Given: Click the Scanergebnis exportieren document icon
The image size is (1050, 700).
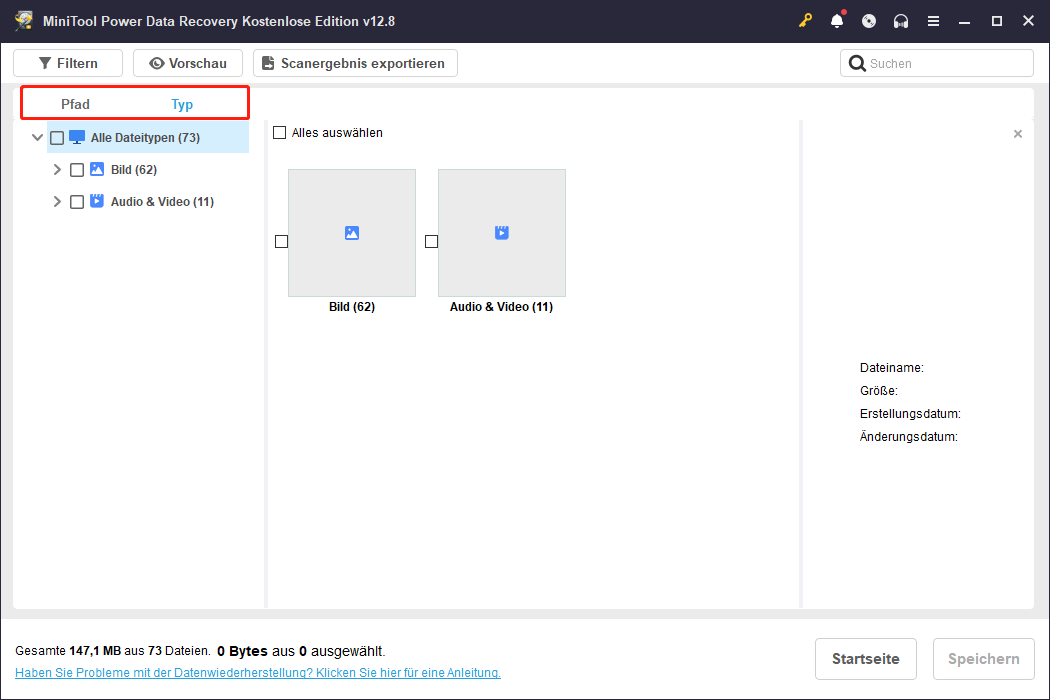Looking at the screenshot, I should [x=266, y=62].
